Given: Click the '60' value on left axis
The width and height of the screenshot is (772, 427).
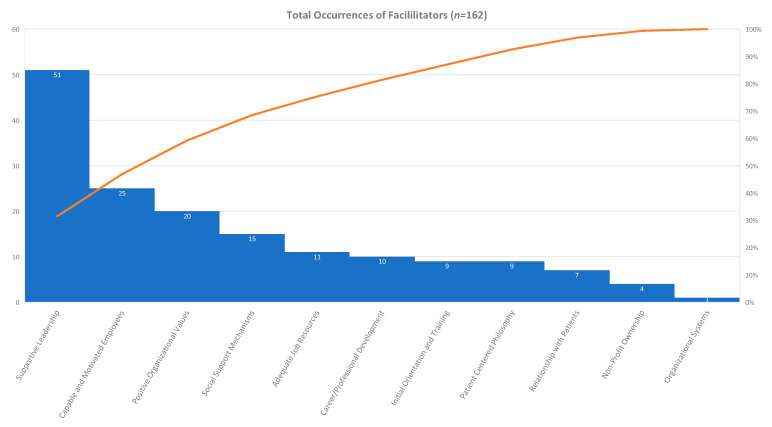Looking at the screenshot, I should point(13,29).
